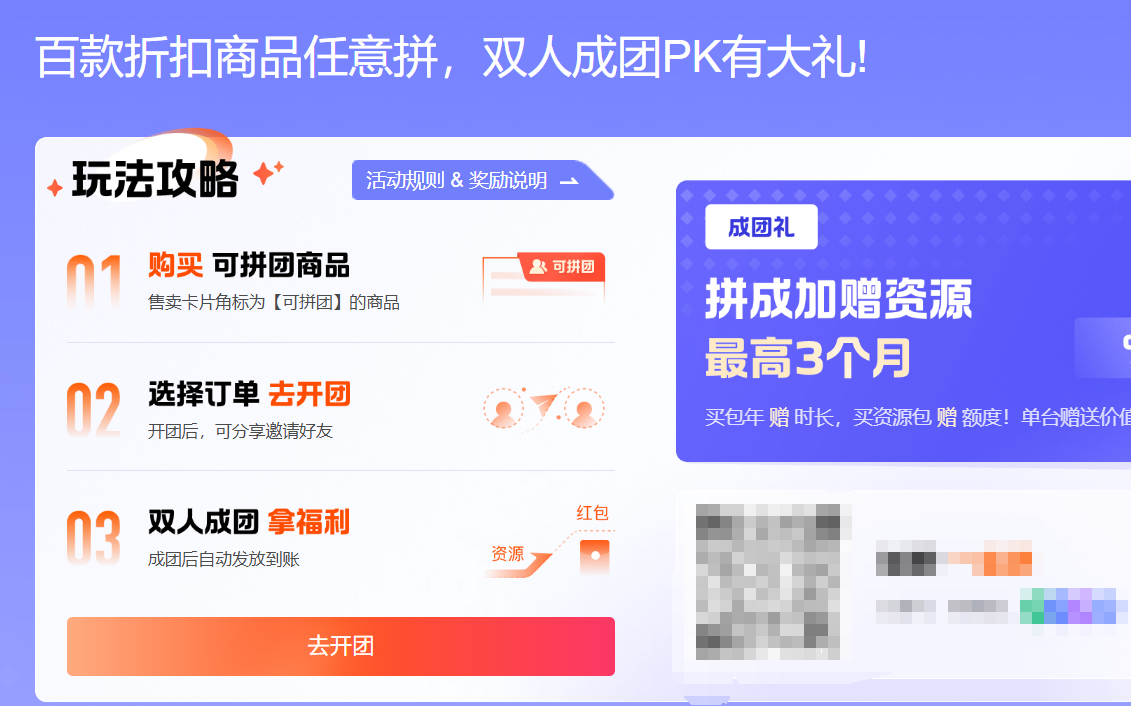Click the 资源 arrow graphic
This screenshot has width=1131, height=706.
(x=516, y=561)
